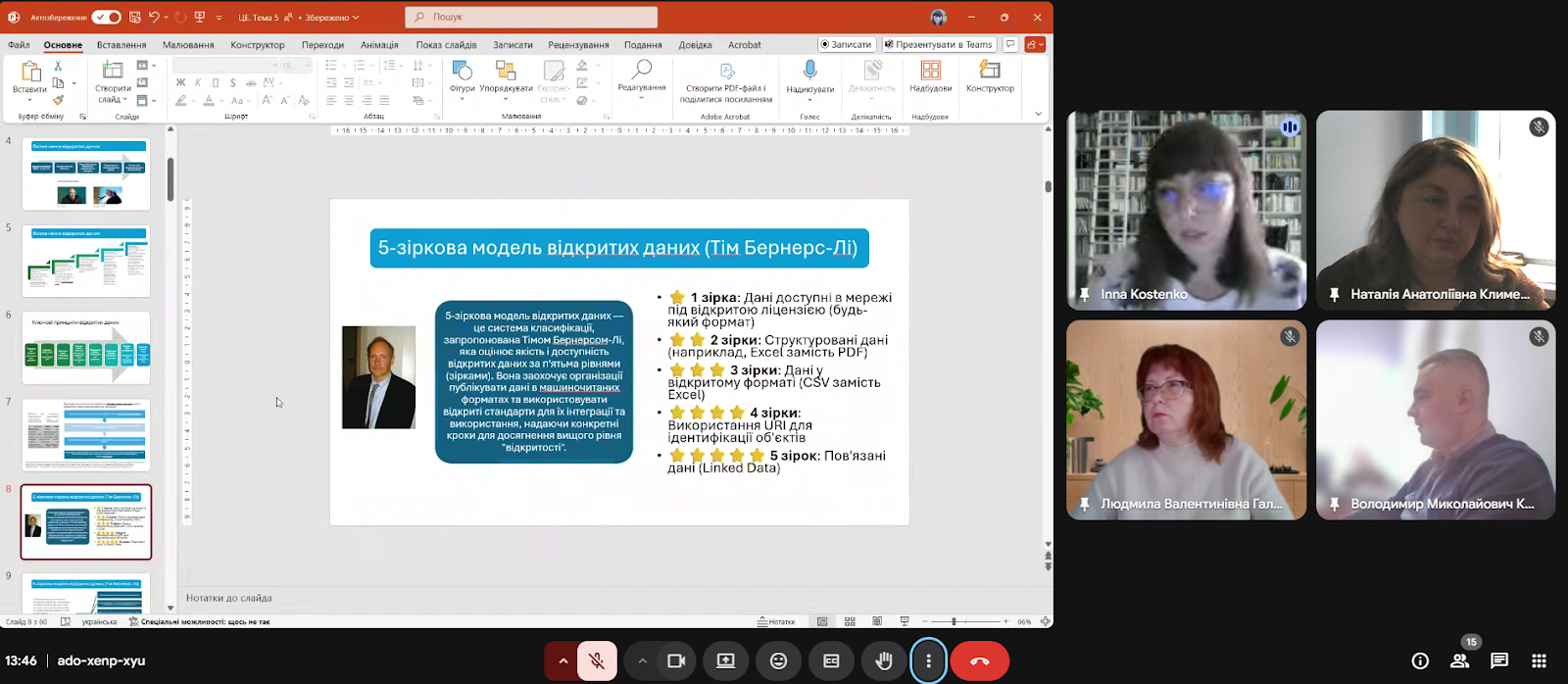Expand audio settings arrow beside microphone
Image resolution: width=1568 pixels, height=684 pixels.
click(x=563, y=660)
